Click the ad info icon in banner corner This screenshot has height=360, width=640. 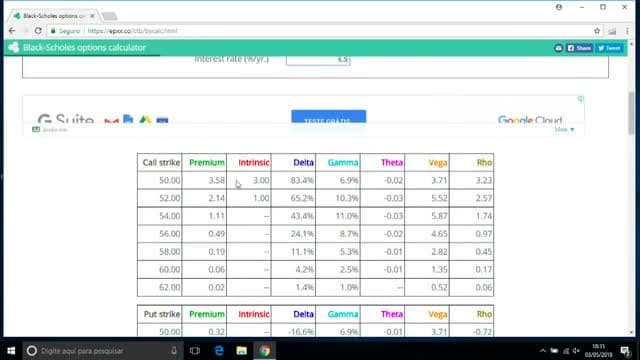coord(580,99)
